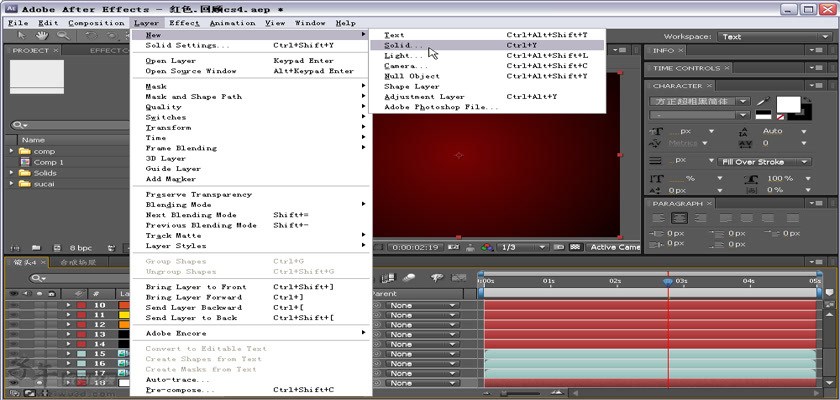Expand the sucai folder
The height and width of the screenshot is (400, 840).
click(x=11, y=184)
